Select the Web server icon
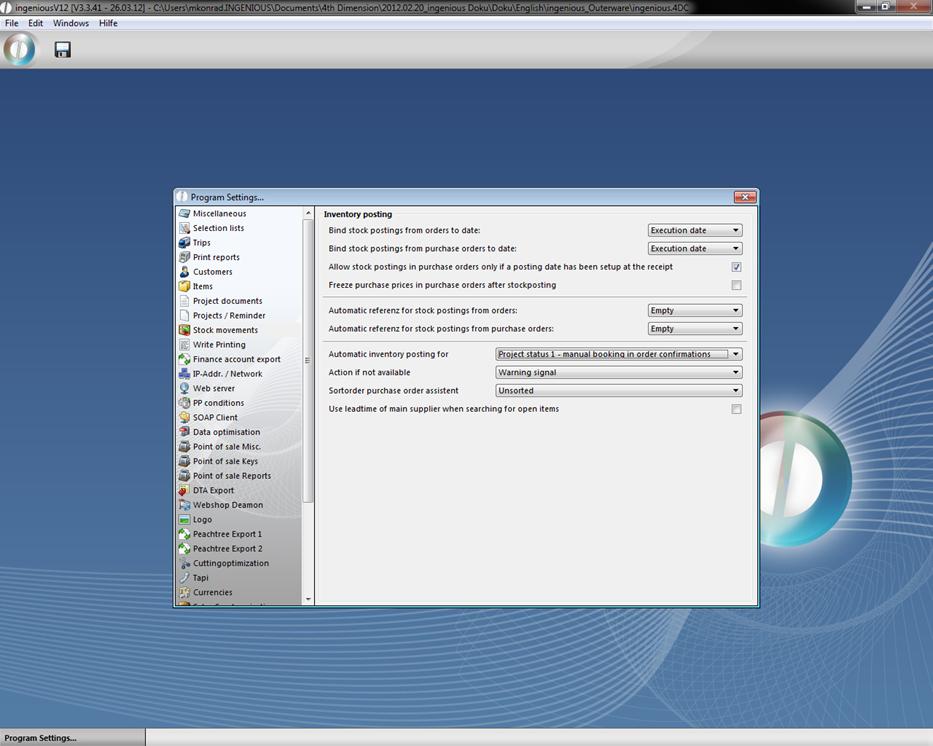Viewport: 933px width, 746px height. tap(184, 388)
